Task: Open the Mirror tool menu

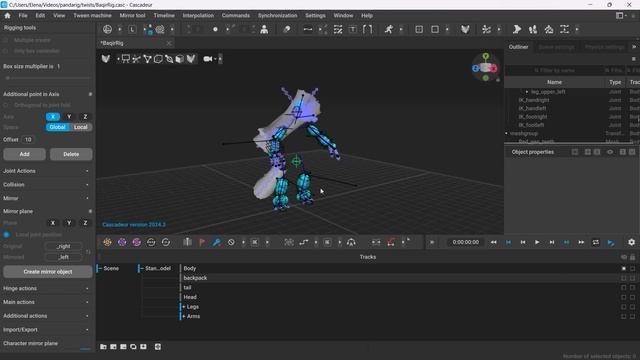Action: (132, 16)
